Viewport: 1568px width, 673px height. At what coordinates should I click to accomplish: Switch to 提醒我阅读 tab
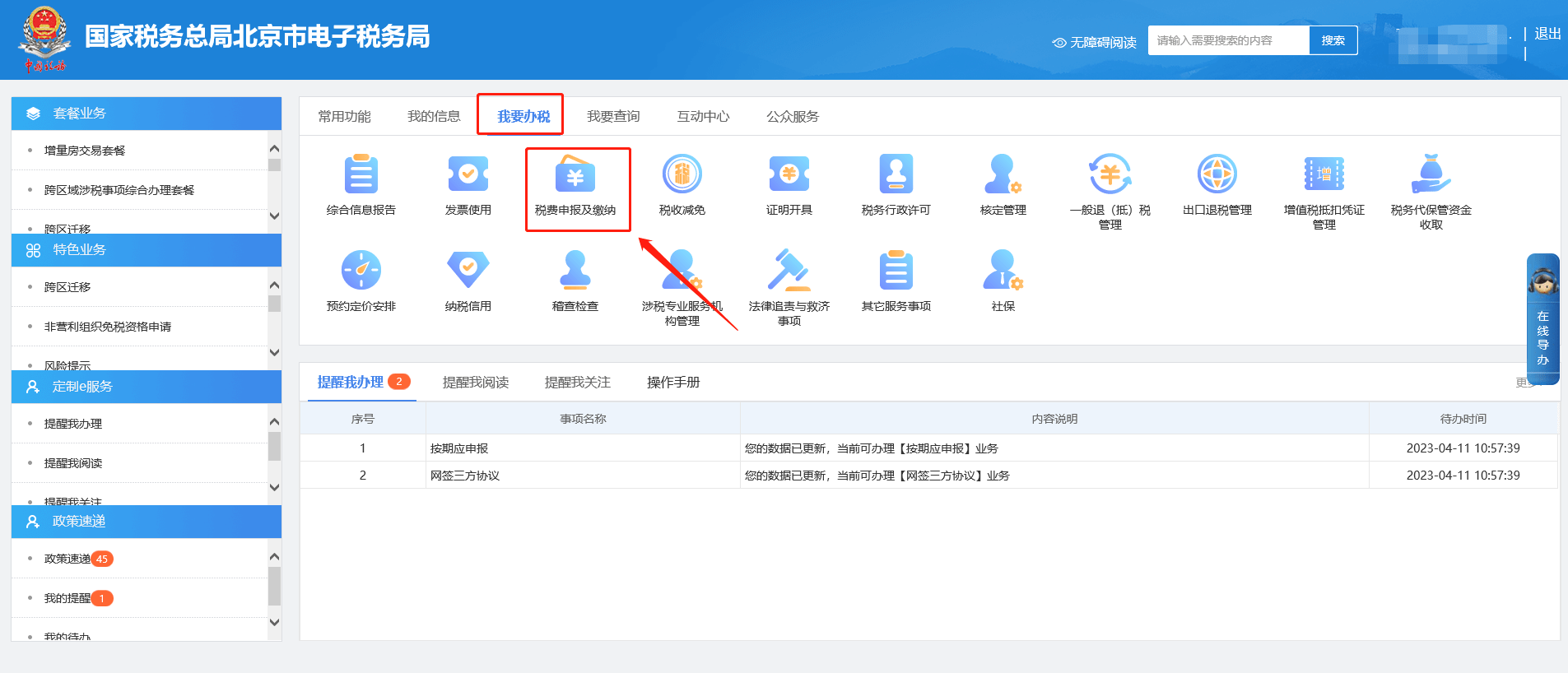pos(476,382)
